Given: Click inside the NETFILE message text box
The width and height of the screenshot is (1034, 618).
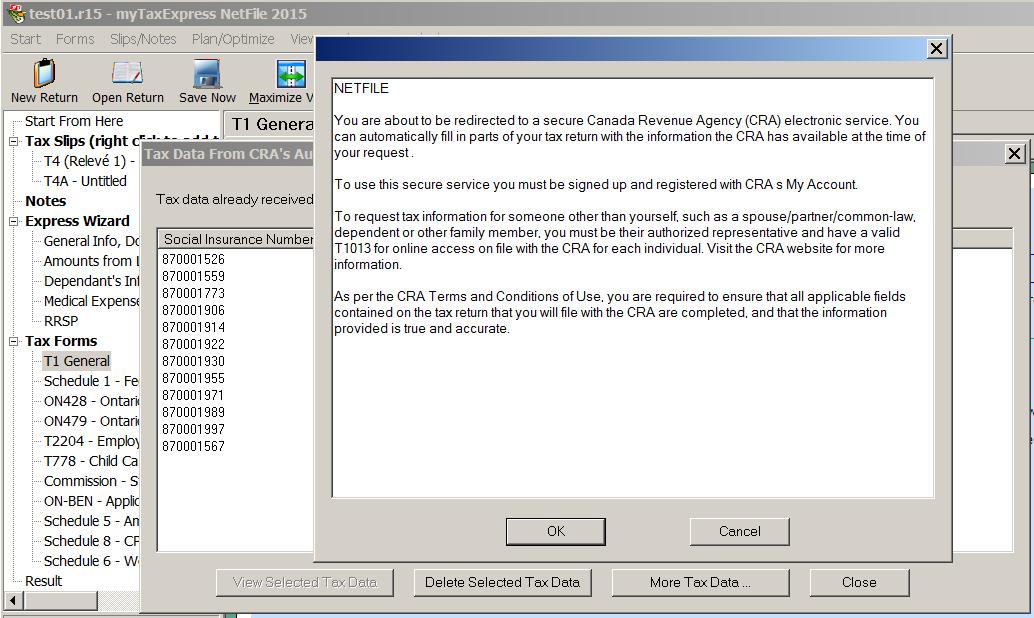Looking at the screenshot, I should click(633, 288).
